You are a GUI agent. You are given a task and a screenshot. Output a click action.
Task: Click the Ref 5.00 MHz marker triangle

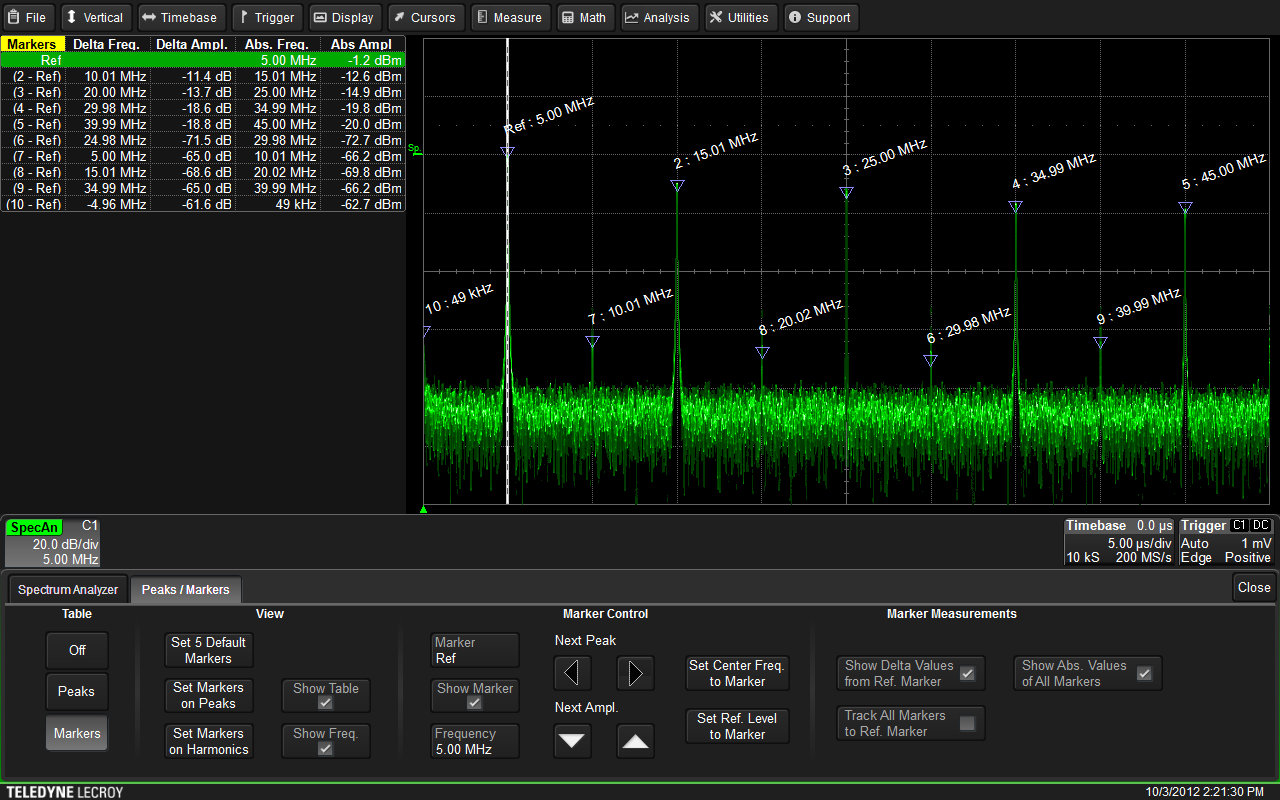507,151
